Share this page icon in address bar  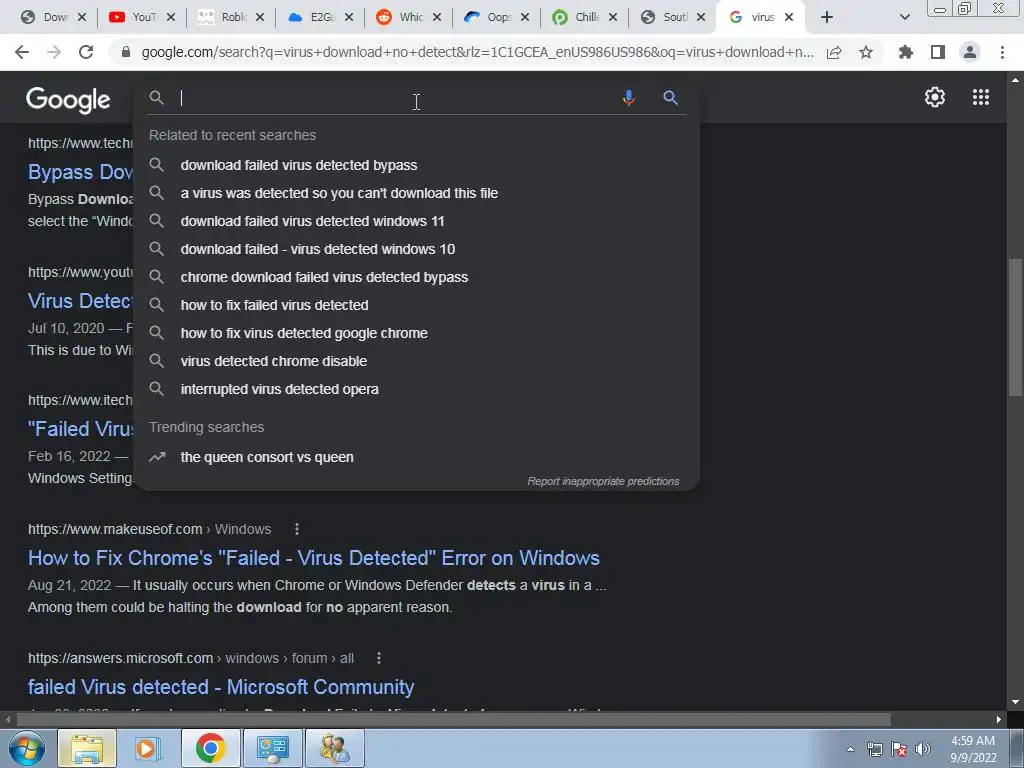pos(834,52)
